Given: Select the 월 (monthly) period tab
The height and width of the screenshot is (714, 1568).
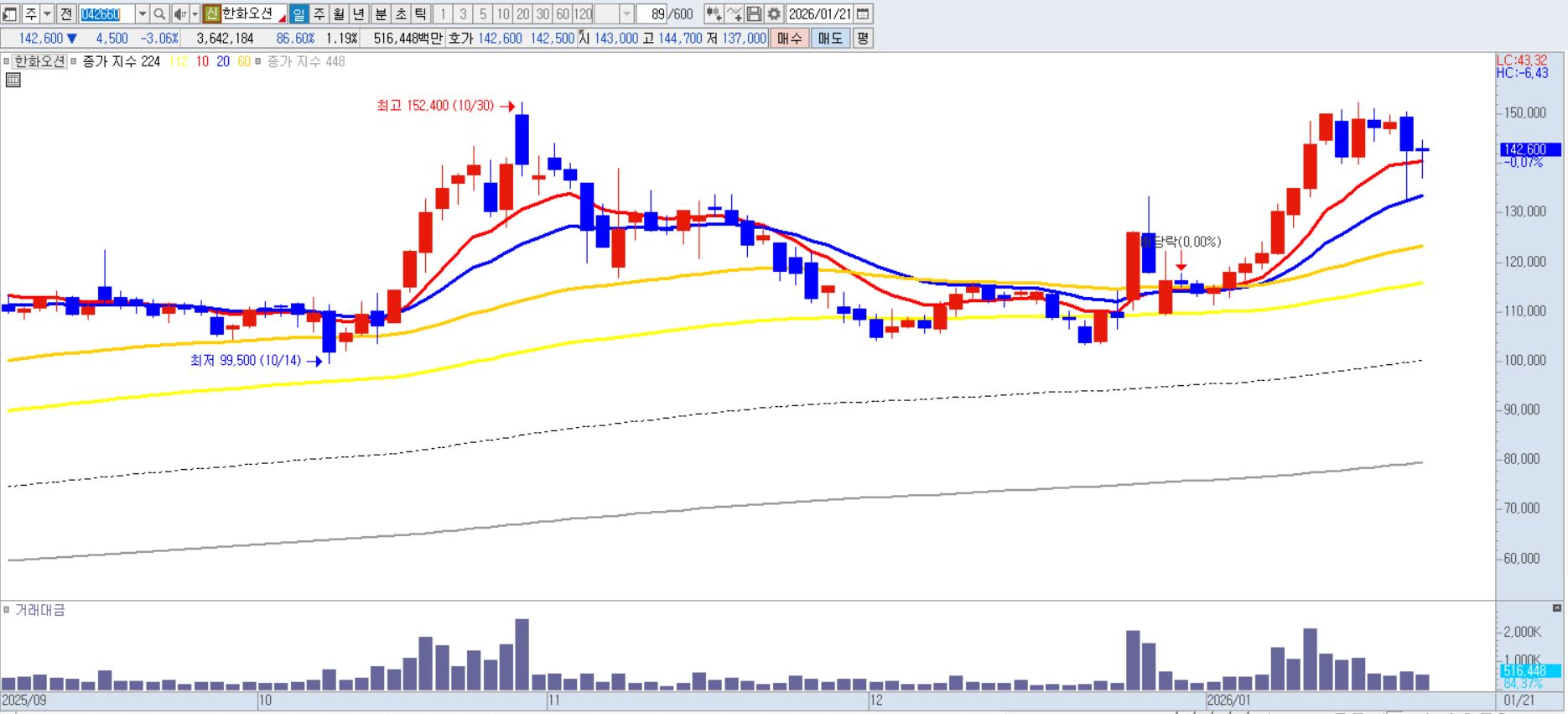Looking at the screenshot, I should 339,14.
